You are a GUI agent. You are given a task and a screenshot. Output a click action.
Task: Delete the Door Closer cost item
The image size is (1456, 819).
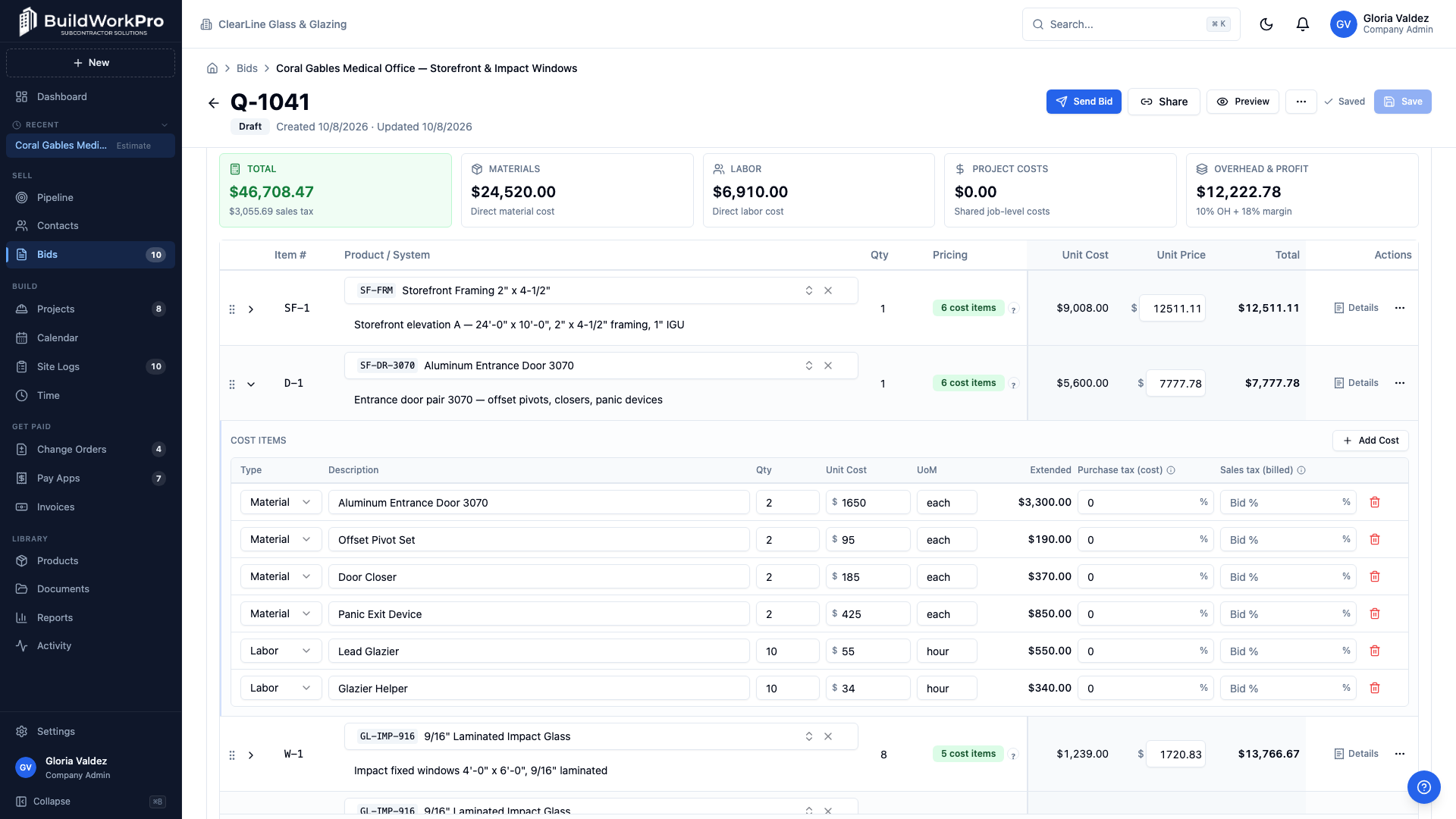coord(1375,576)
